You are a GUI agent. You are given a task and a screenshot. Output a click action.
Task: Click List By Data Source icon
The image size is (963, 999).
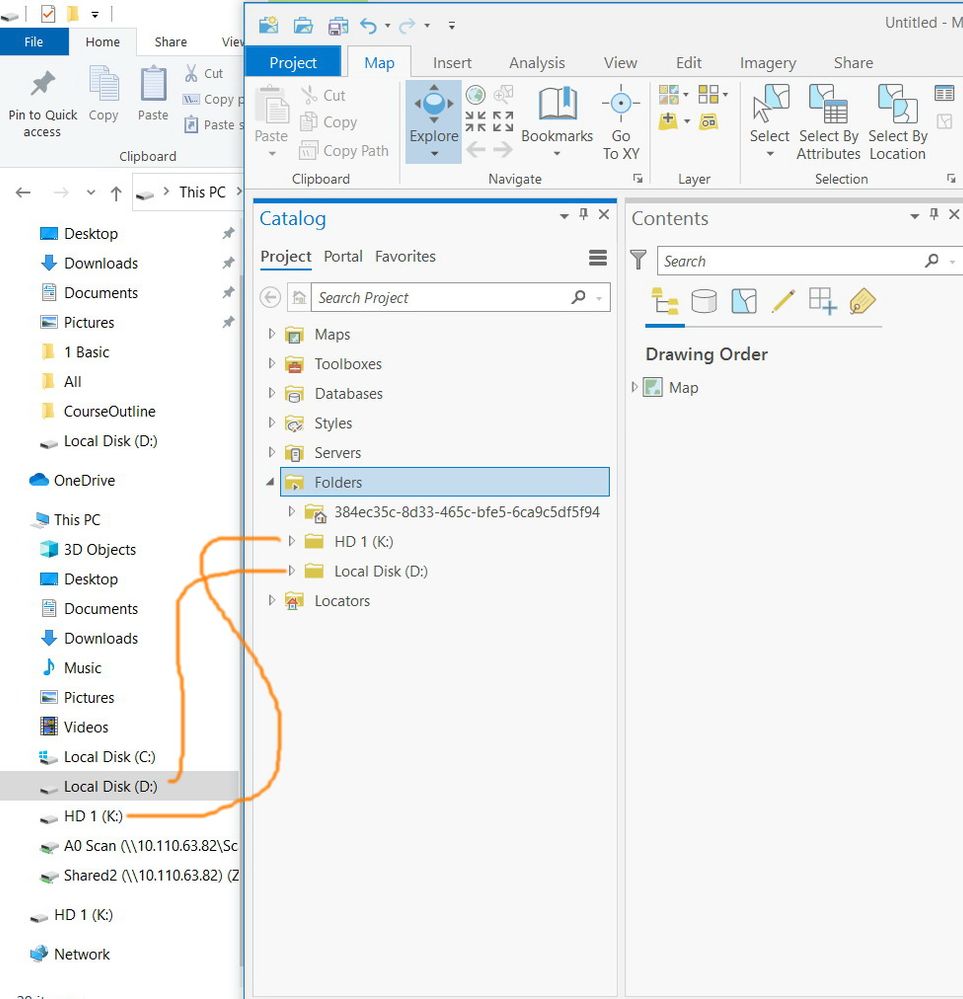coord(704,301)
